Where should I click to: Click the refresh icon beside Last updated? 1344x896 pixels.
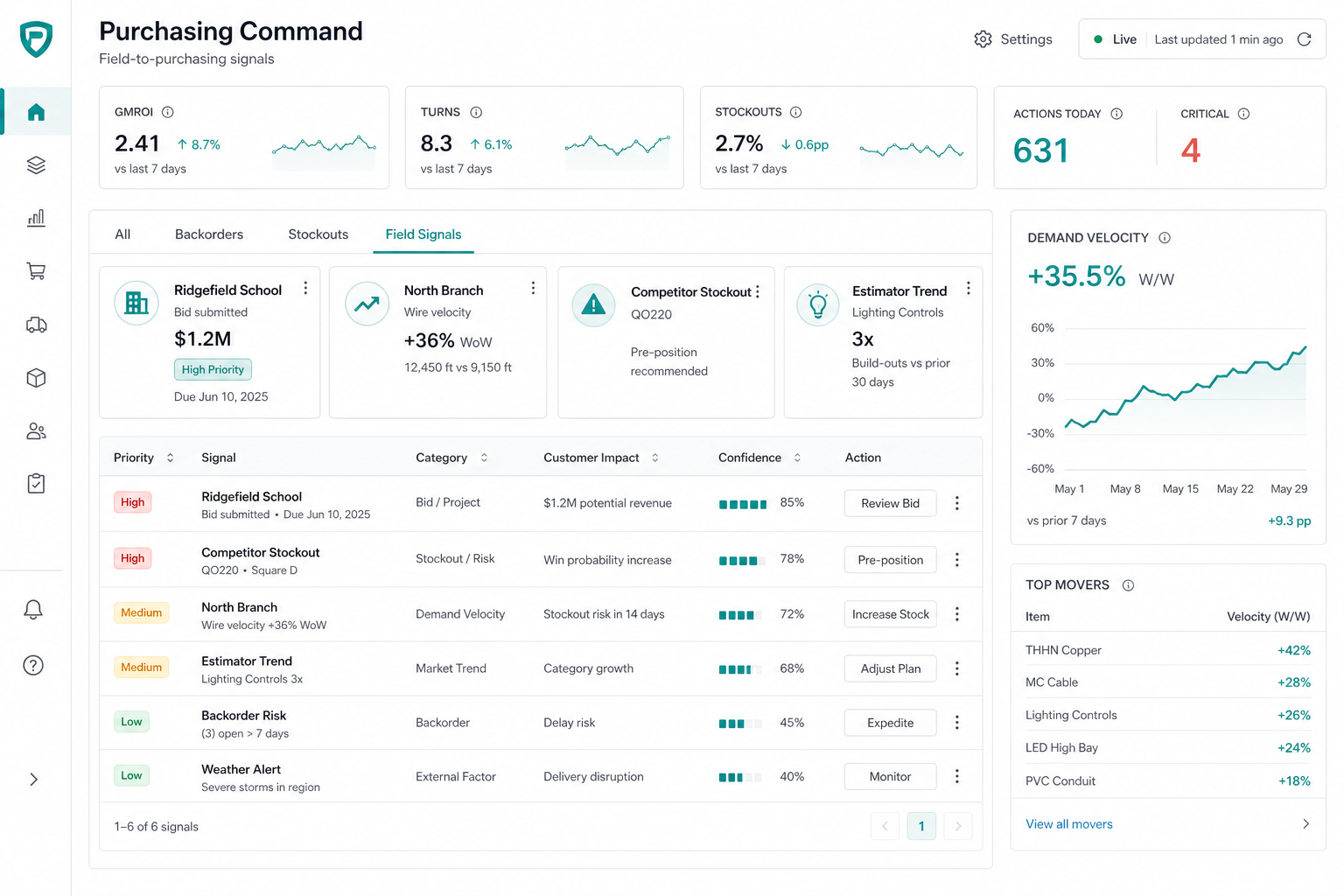click(x=1304, y=39)
